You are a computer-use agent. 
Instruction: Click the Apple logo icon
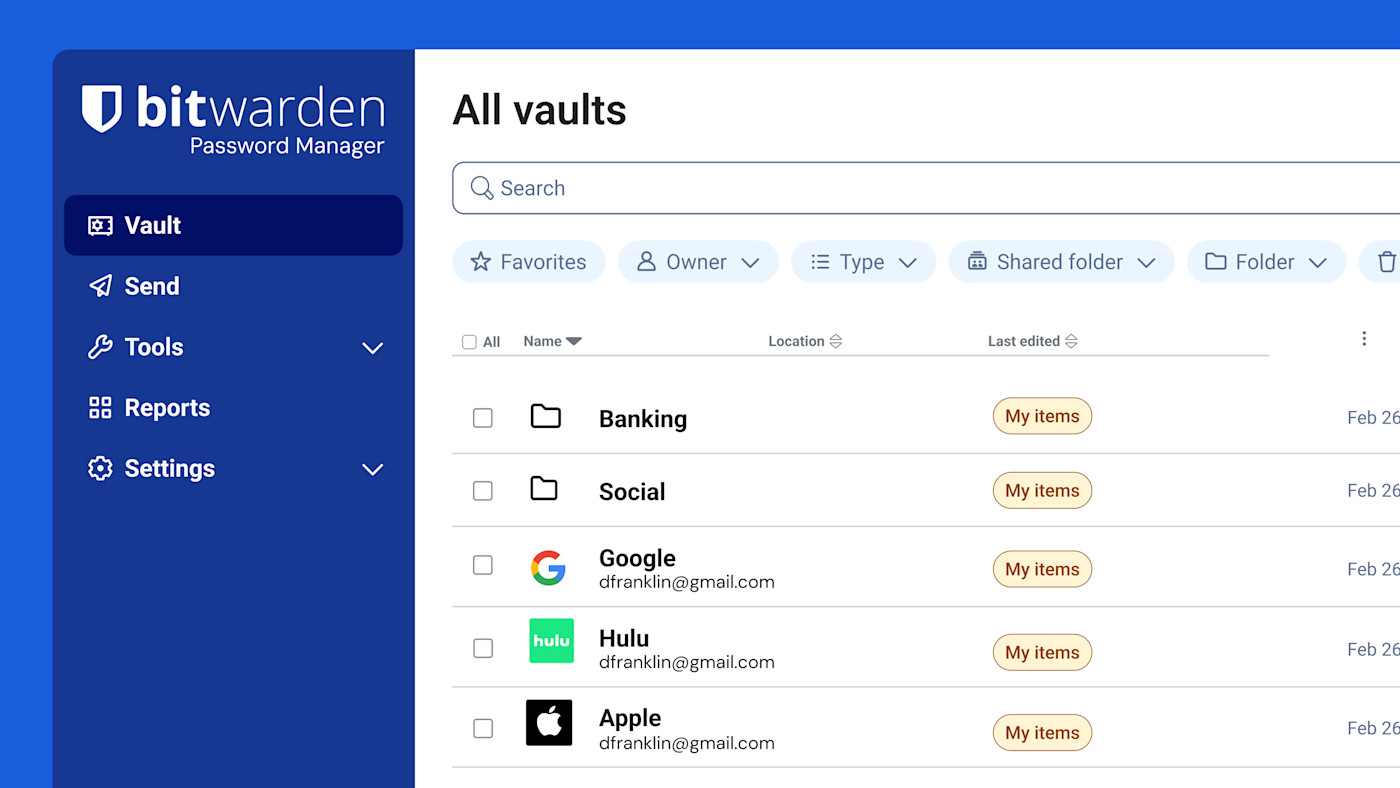tap(549, 723)
